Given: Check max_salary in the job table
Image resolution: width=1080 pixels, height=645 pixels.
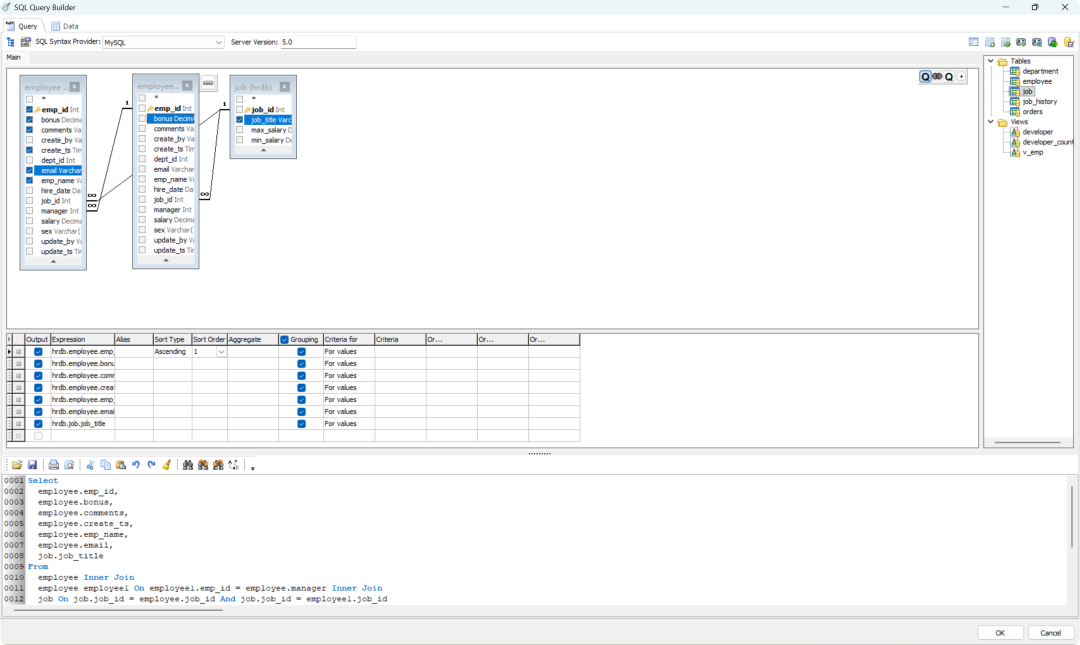Looking at the screenshot, I should [240, 130].
